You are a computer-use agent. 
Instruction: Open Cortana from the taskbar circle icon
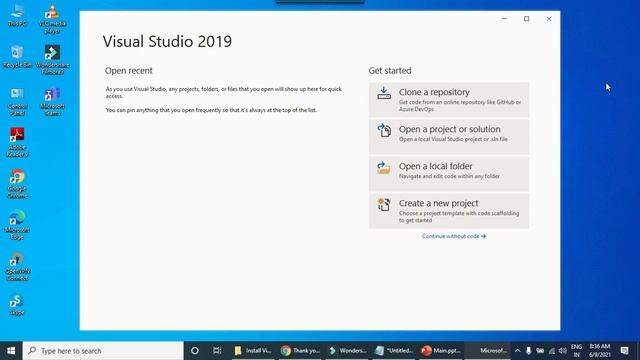[195, 351]
